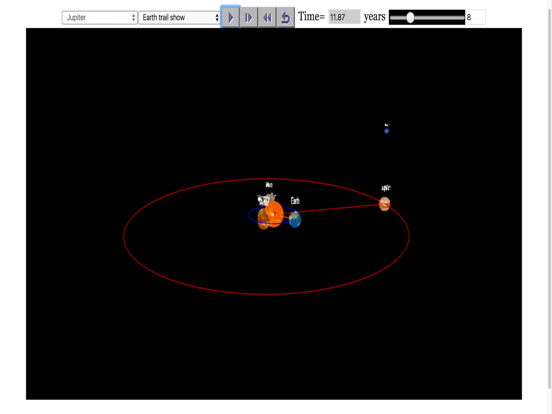
Task: Reset the simulation with the undo arrow
Action: [x=286, y=17]
